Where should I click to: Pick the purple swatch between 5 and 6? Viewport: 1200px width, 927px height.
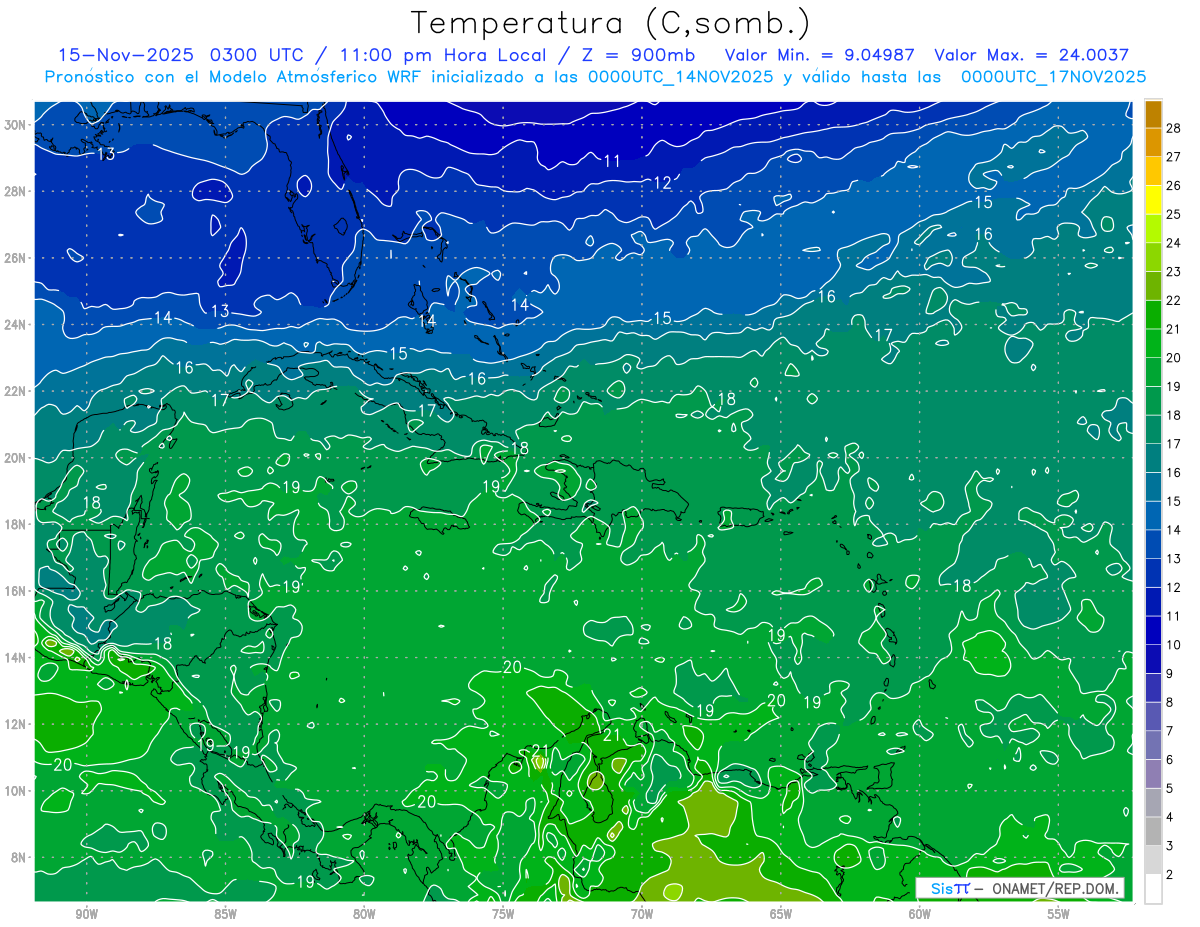coord(1153,774)
